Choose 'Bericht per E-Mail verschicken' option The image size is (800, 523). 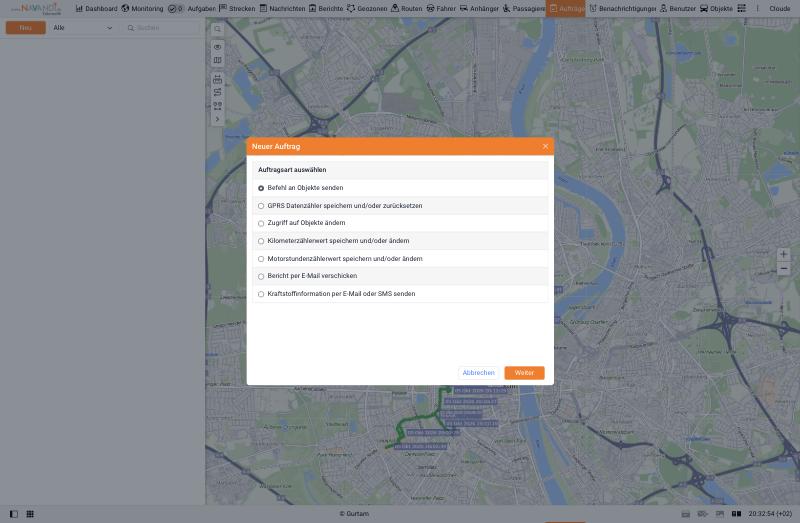[x=261, y=277]
